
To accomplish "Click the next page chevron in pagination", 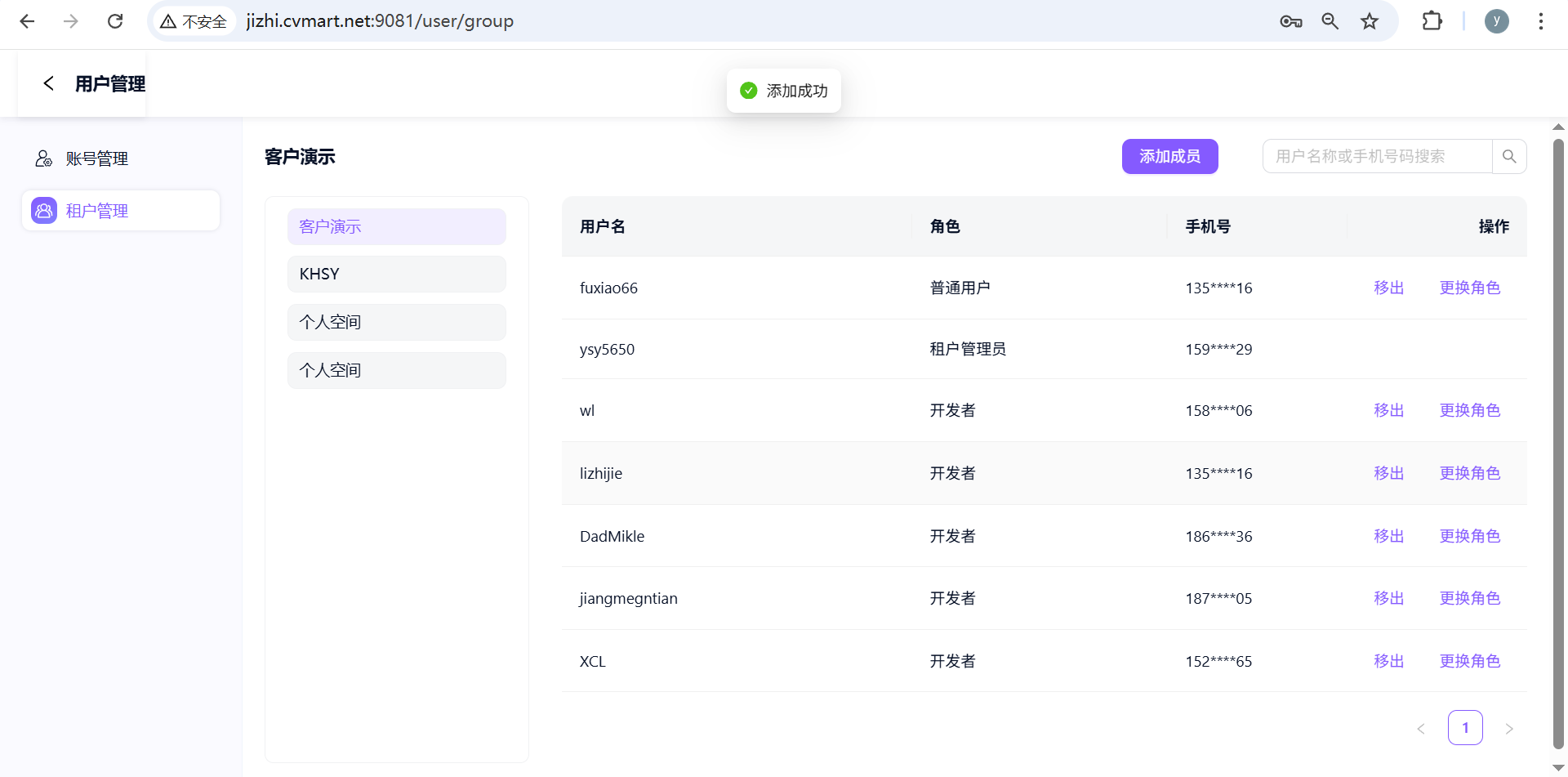I will [1508, 727].
